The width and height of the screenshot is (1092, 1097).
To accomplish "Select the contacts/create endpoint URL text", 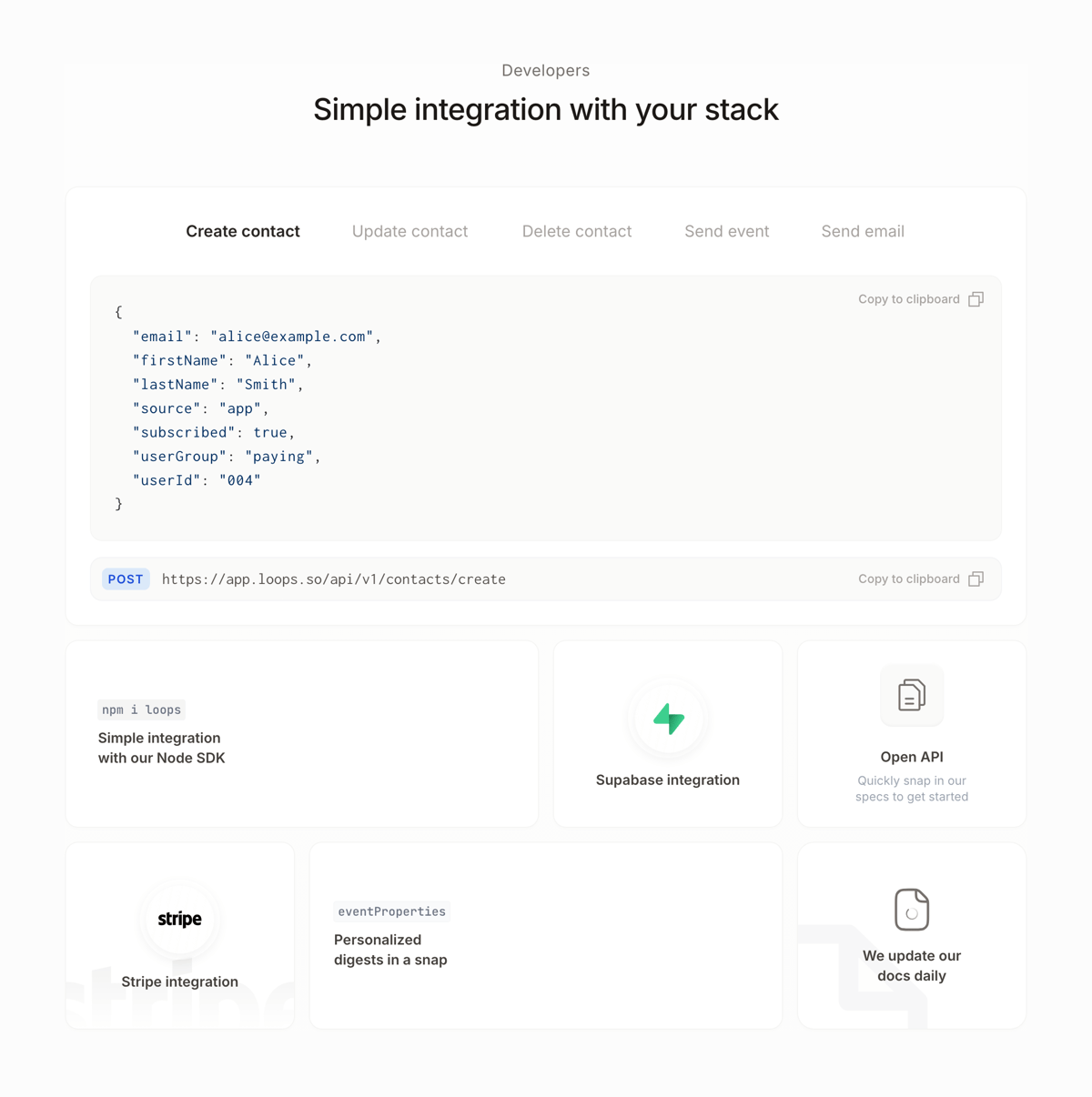I will (x=334, y=579).
